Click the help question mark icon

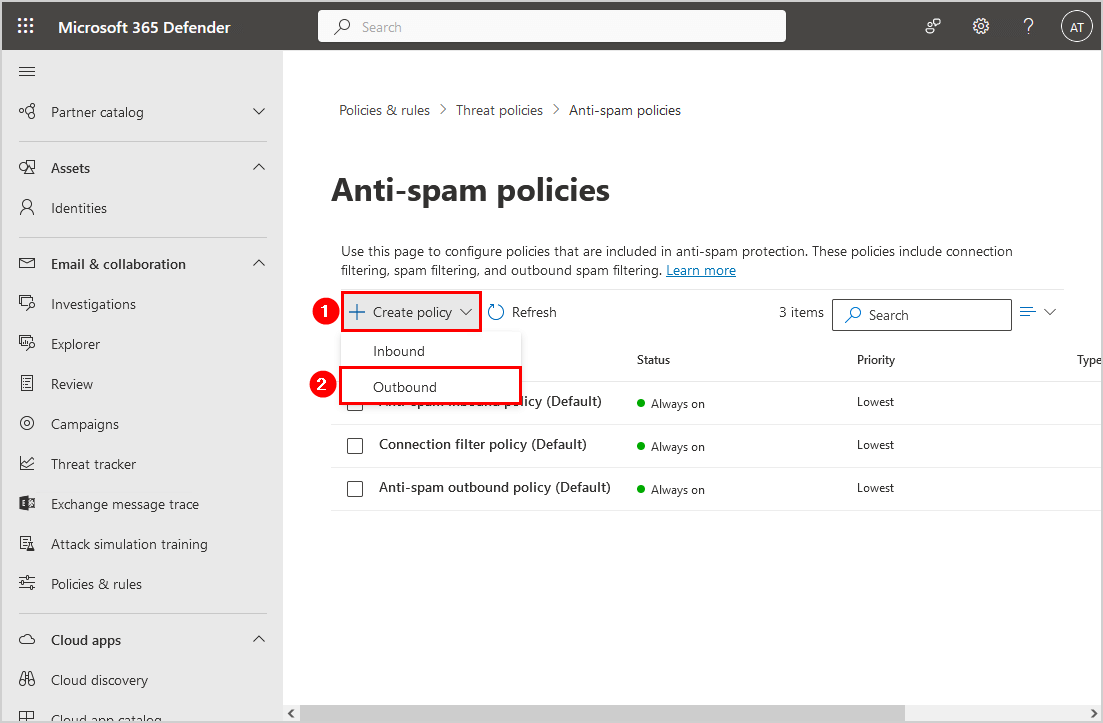[x=1028, y=27]
